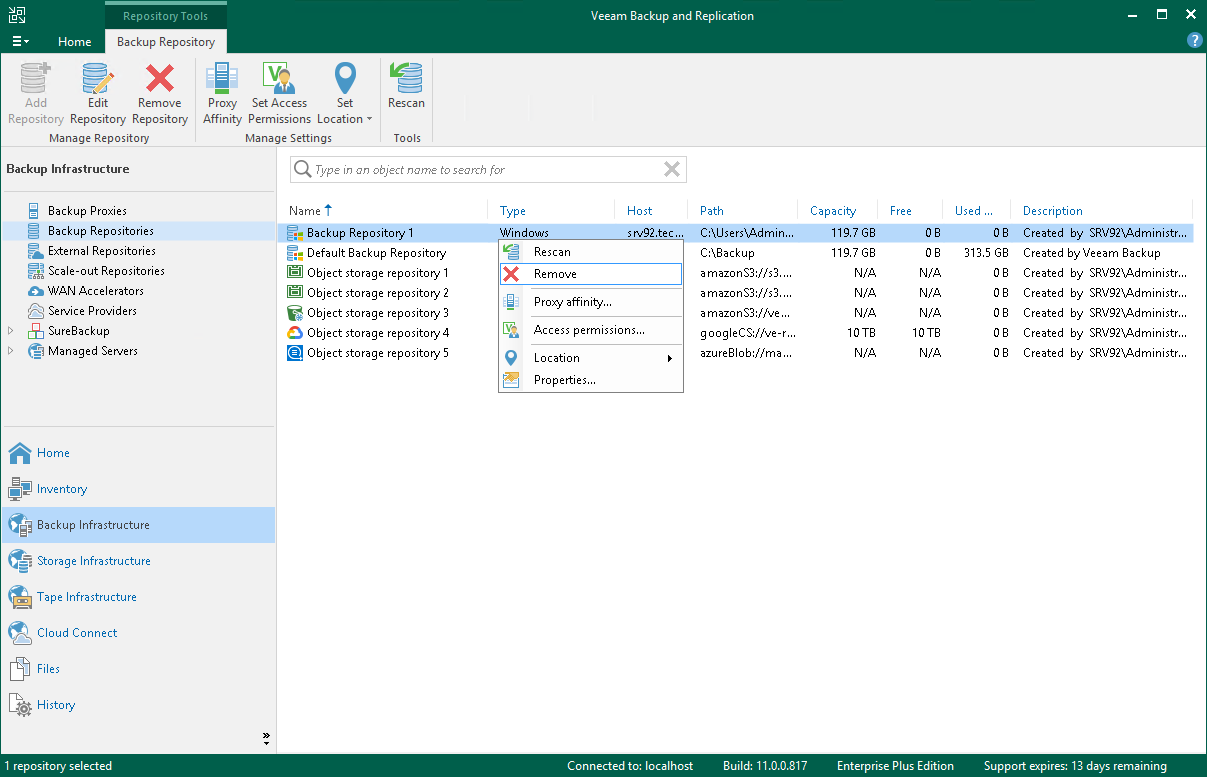This screenshot has width=1207, height=777.
Task: Click the Azure Blob icon of repository 5
Action: coord(295,353)
